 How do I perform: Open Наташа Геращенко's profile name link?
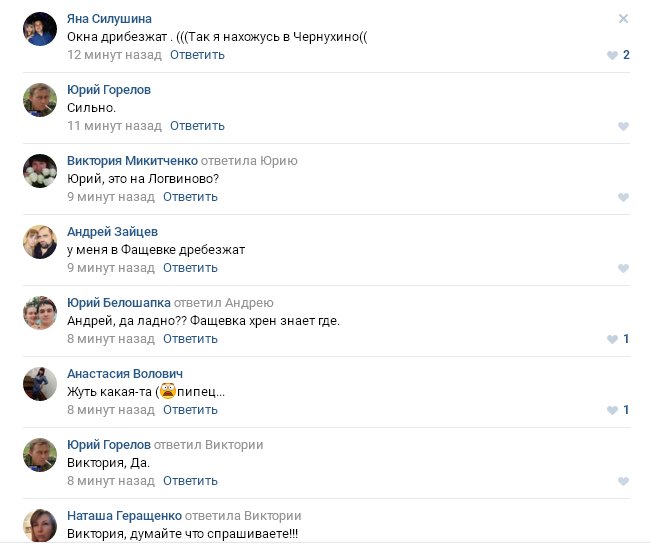pos(124,516)
